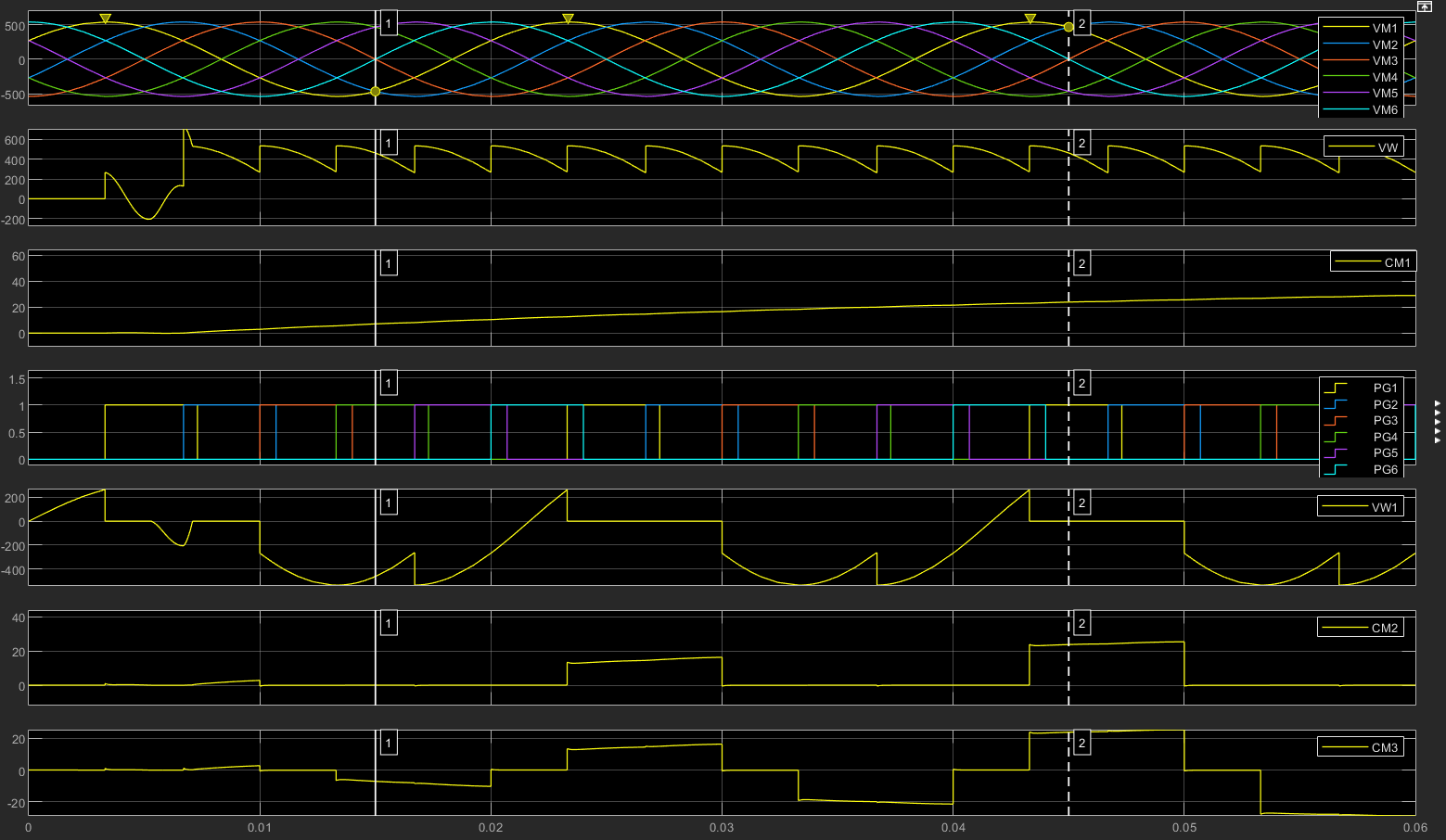Toggle VM5 legend entry
The image size is (1446, 840).
(x=1362, y=94)
